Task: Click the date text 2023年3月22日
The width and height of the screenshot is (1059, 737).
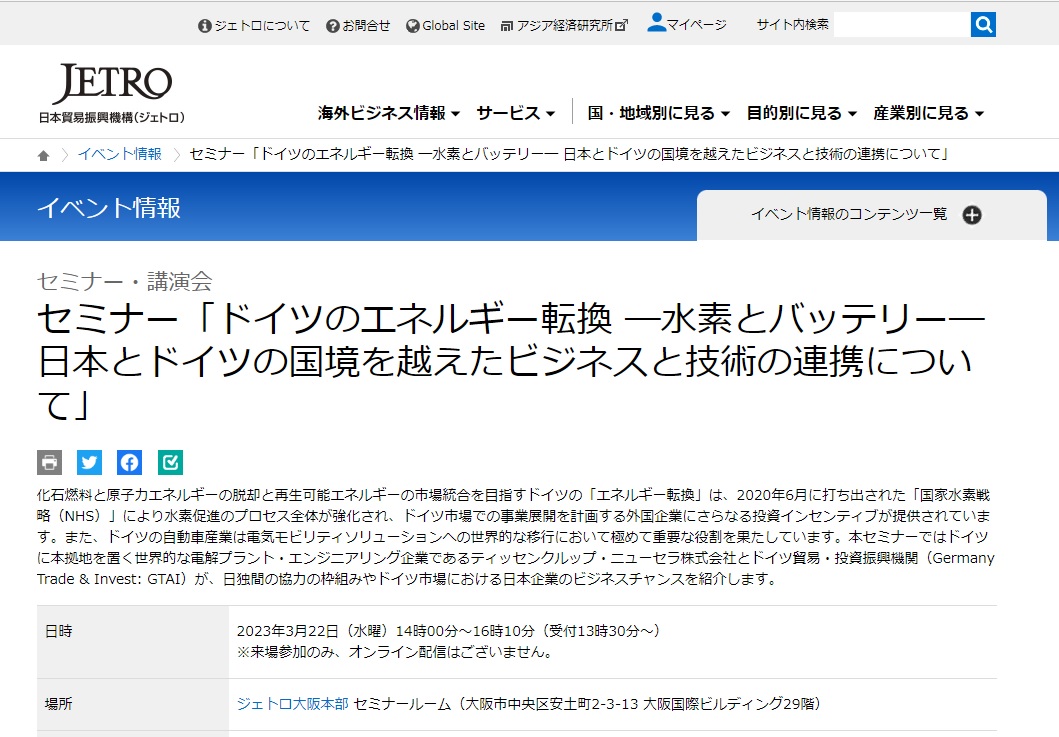Action: coord(288,631)
